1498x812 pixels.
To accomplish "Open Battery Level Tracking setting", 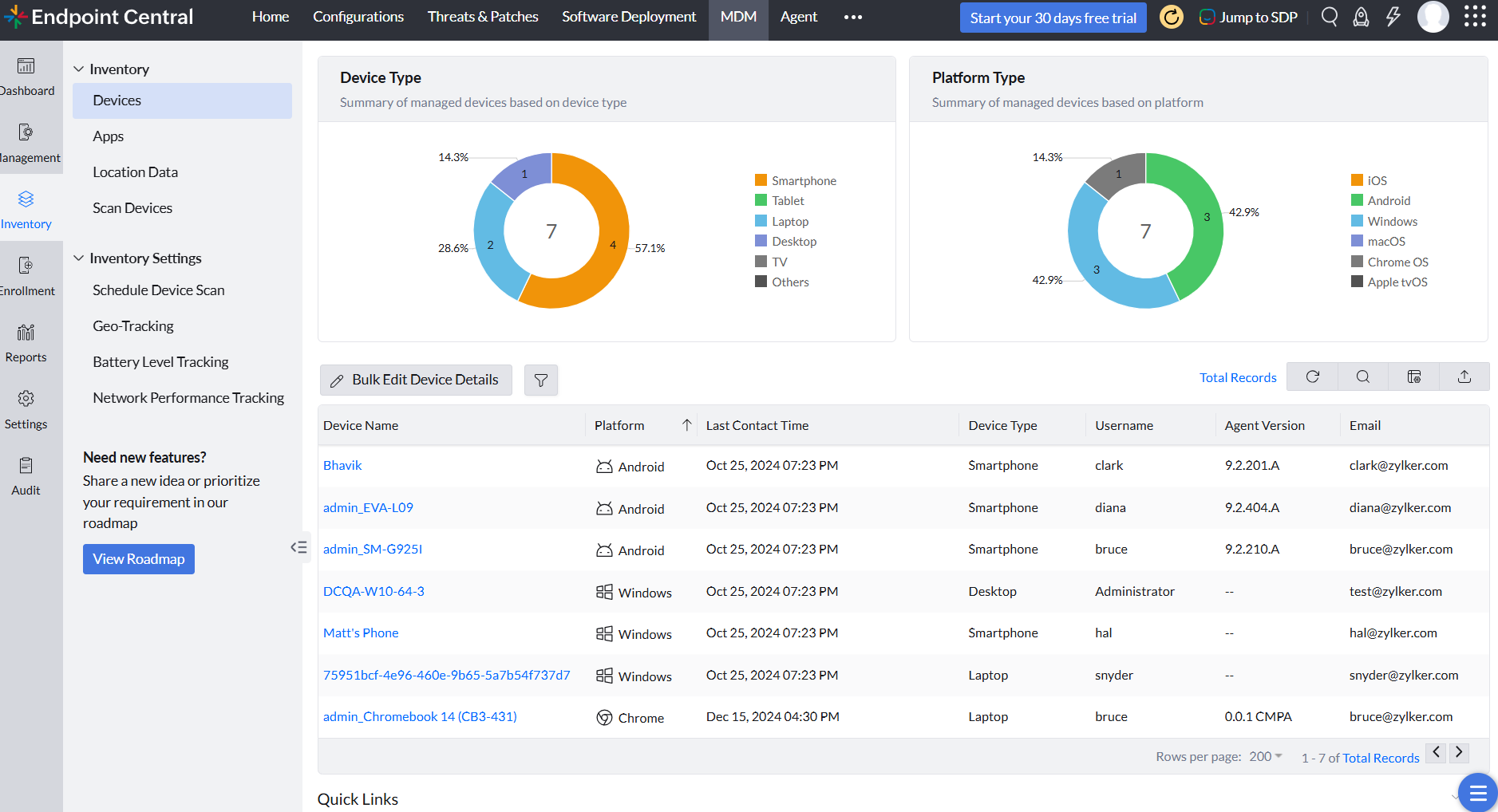I will (x=160, y=362).
